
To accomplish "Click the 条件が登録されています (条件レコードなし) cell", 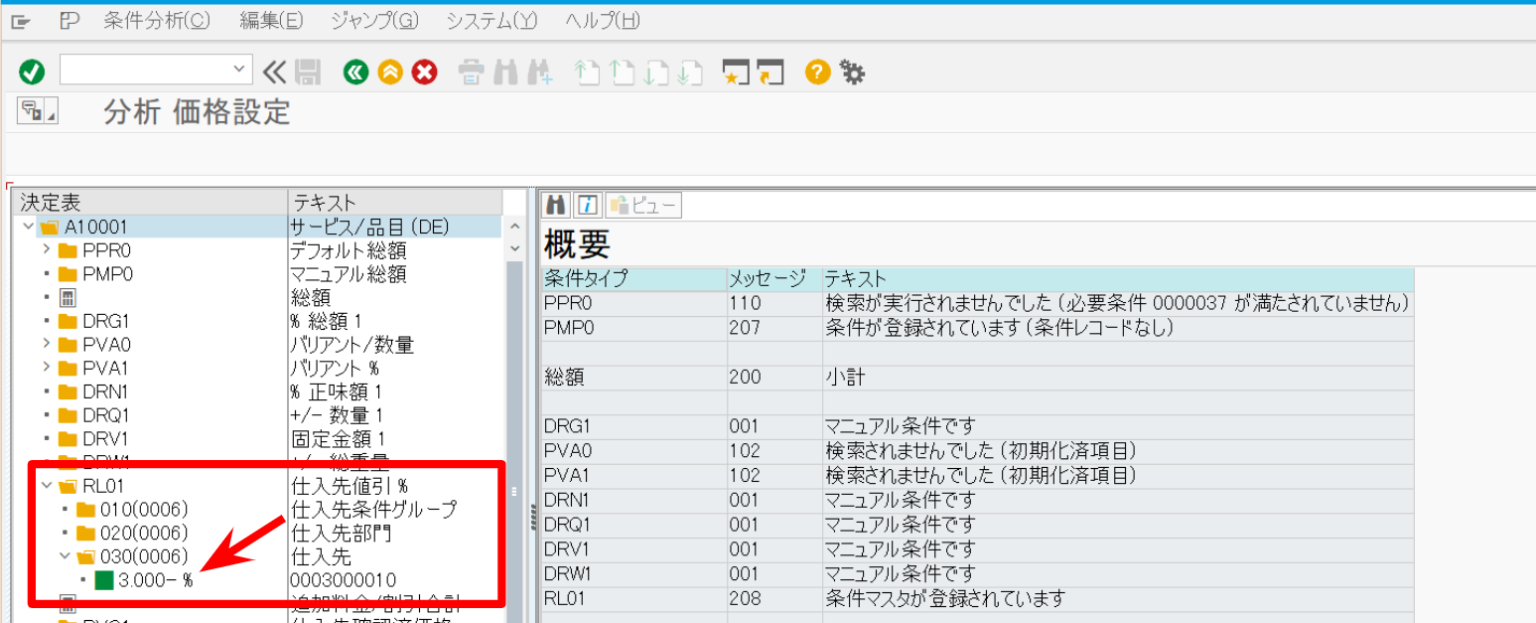I will coord(1117,327).
